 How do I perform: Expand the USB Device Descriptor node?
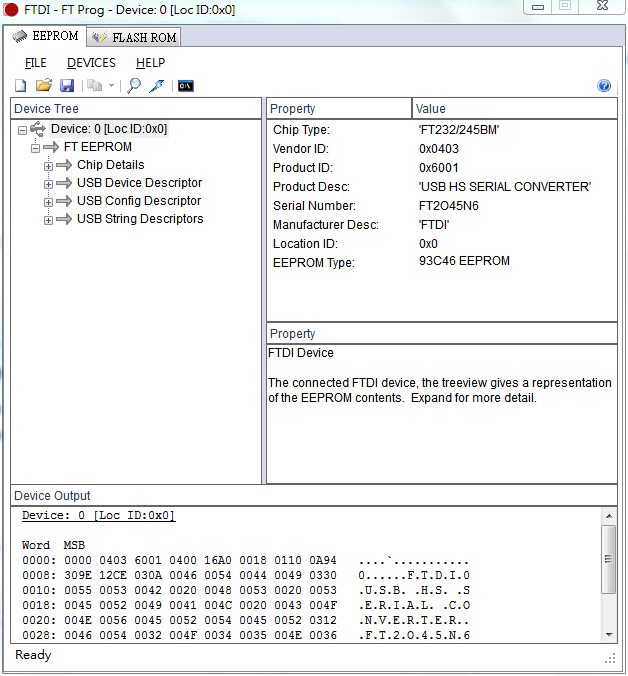[48, 185]
